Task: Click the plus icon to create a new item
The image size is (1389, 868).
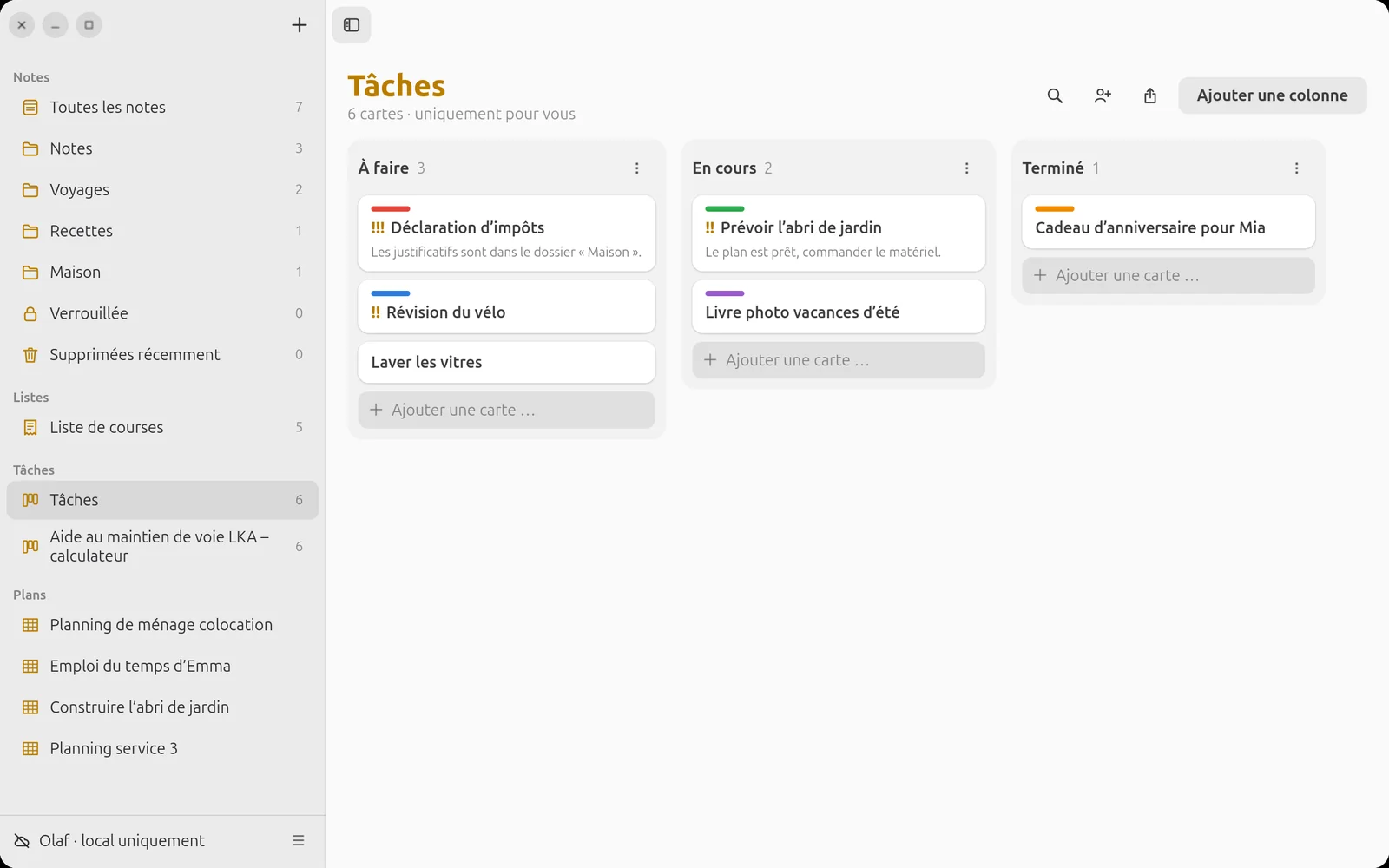Action: click(x=300, y=25)
